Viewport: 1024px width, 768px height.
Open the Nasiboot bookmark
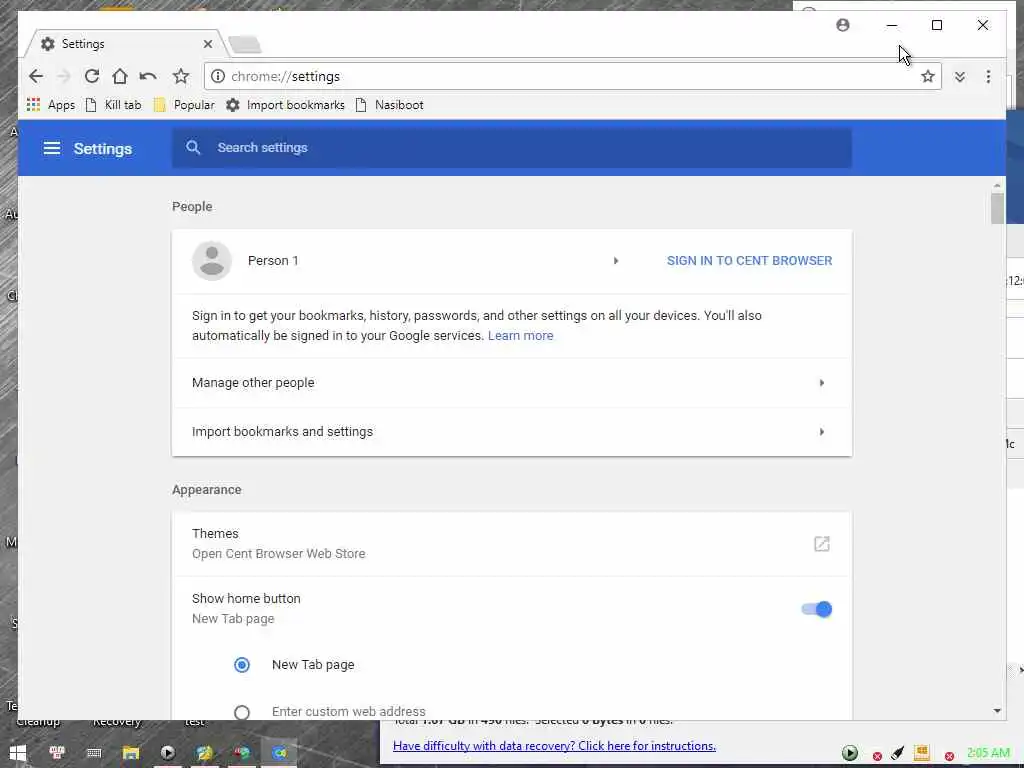click(x=389, y=104)
